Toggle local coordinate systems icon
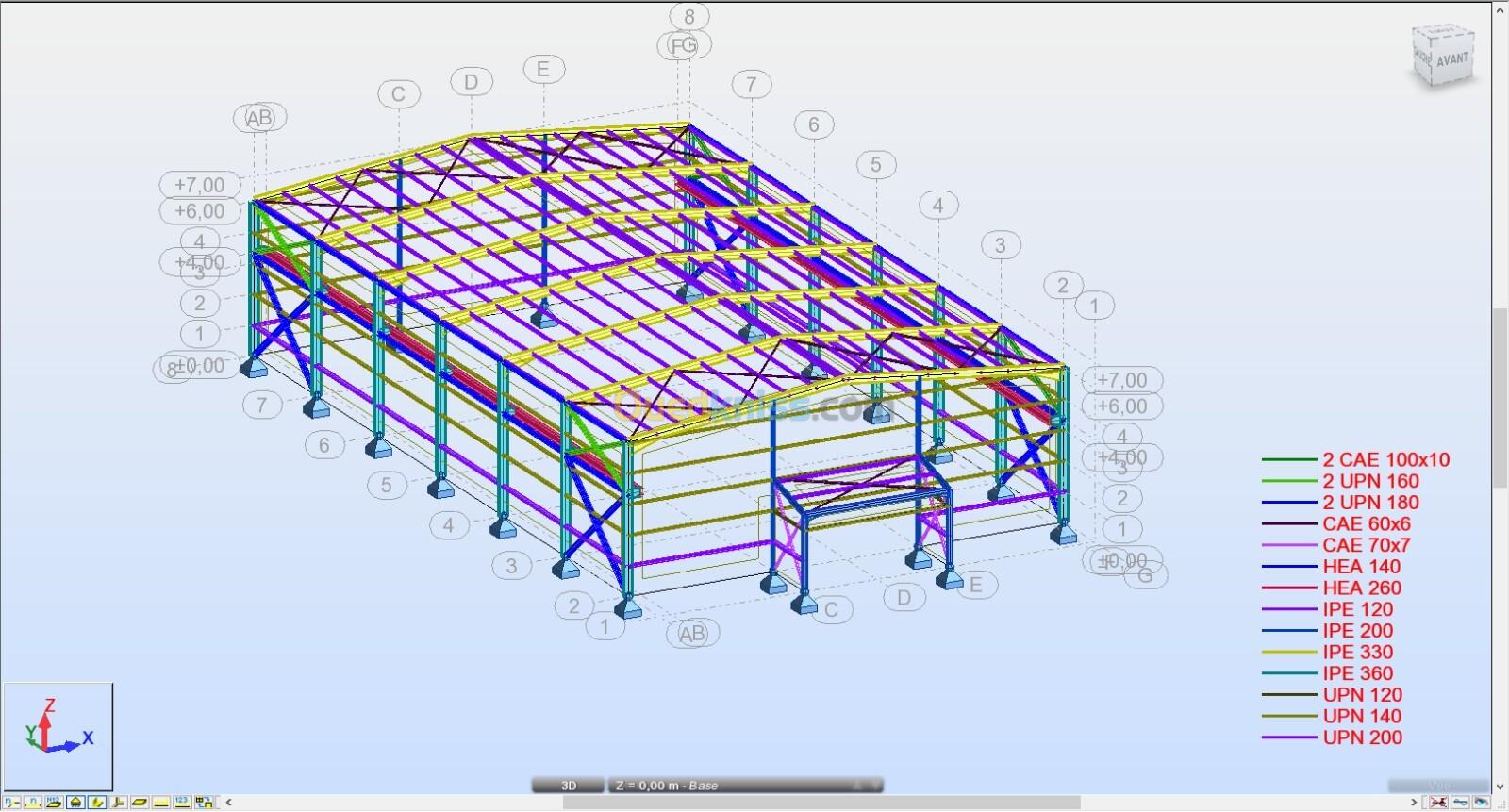This screenshot has height=812, width=1509. 119,803
